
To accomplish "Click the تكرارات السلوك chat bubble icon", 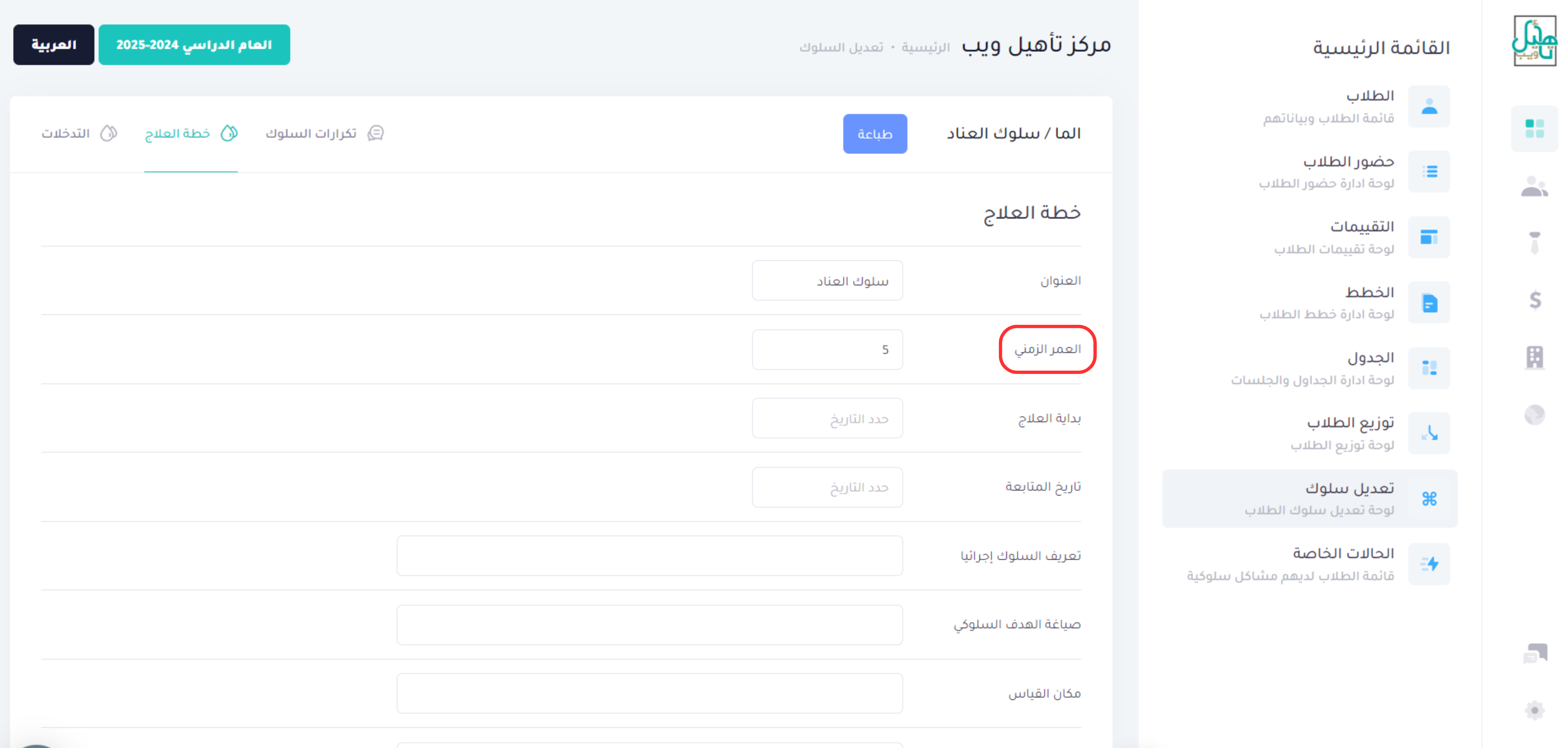I will point(376,133).
